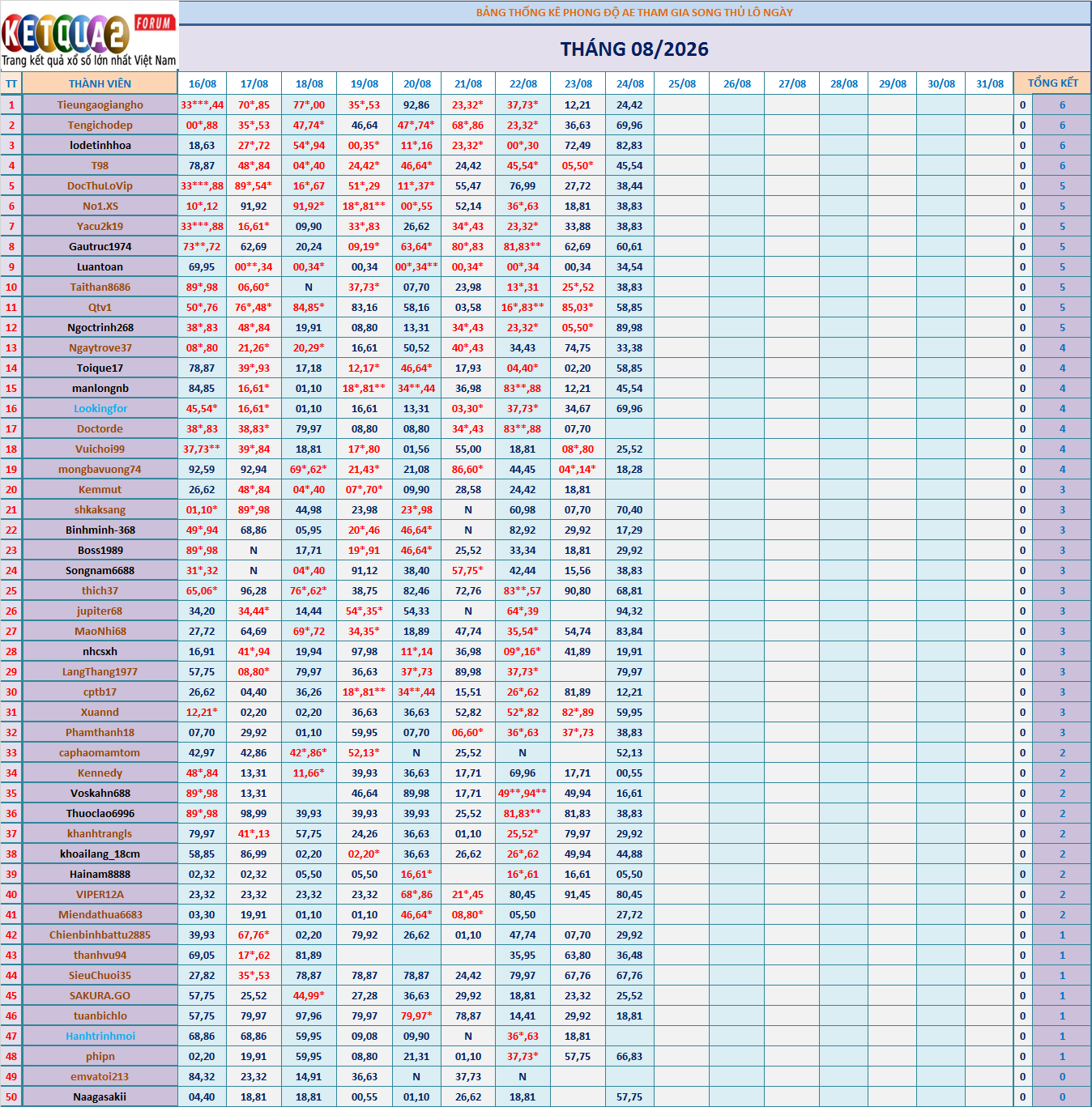Select member Kemmut
The image size is (1092, 1107).
[x=100, y=490]
